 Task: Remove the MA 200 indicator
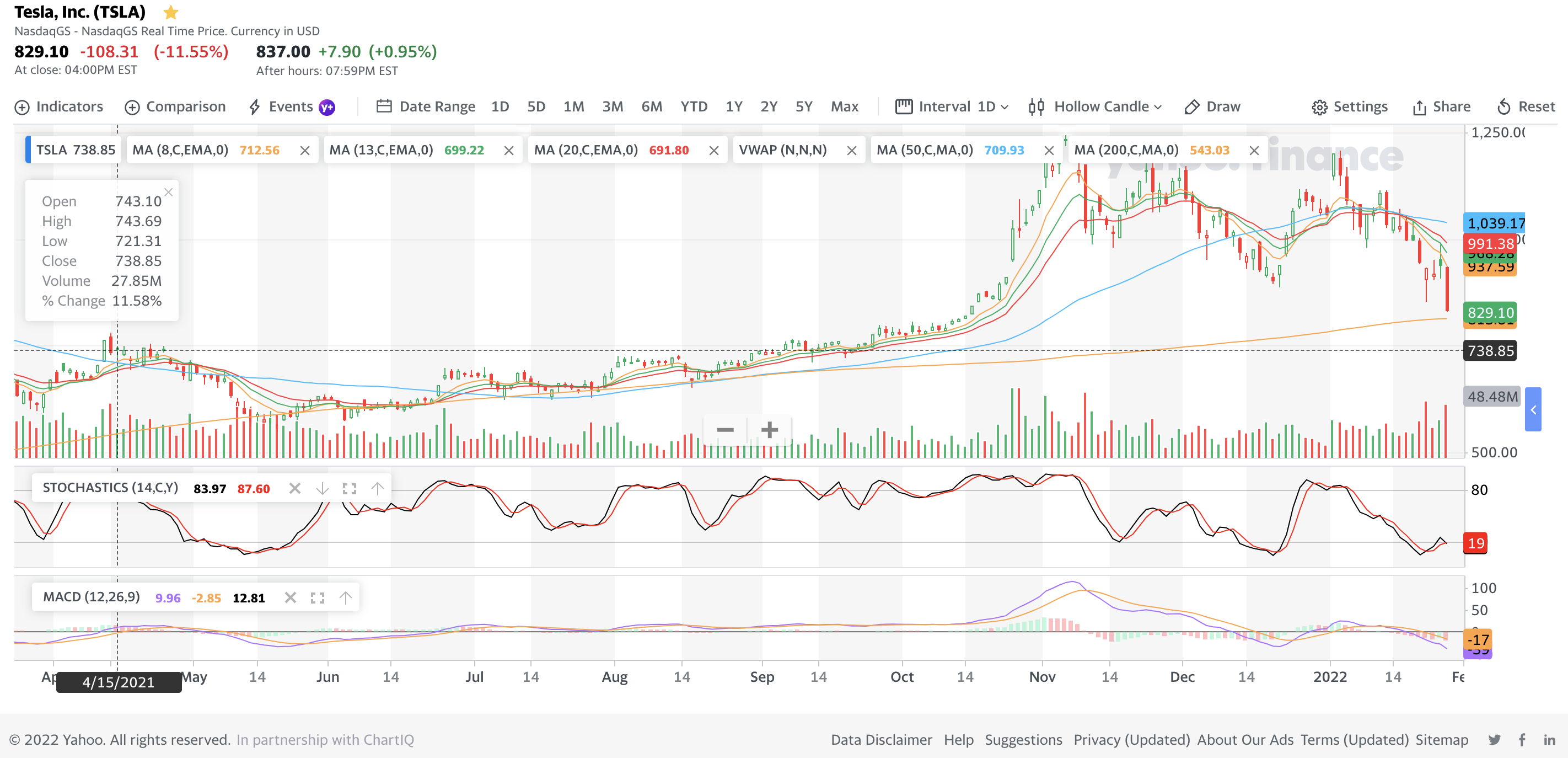pos(1254,151)
